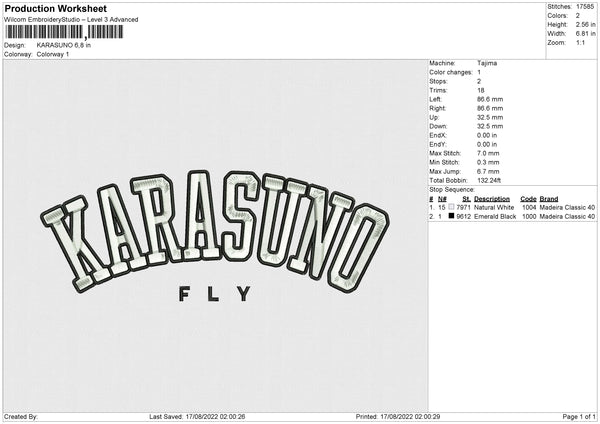Click the Trims value 18

point(481,90)
